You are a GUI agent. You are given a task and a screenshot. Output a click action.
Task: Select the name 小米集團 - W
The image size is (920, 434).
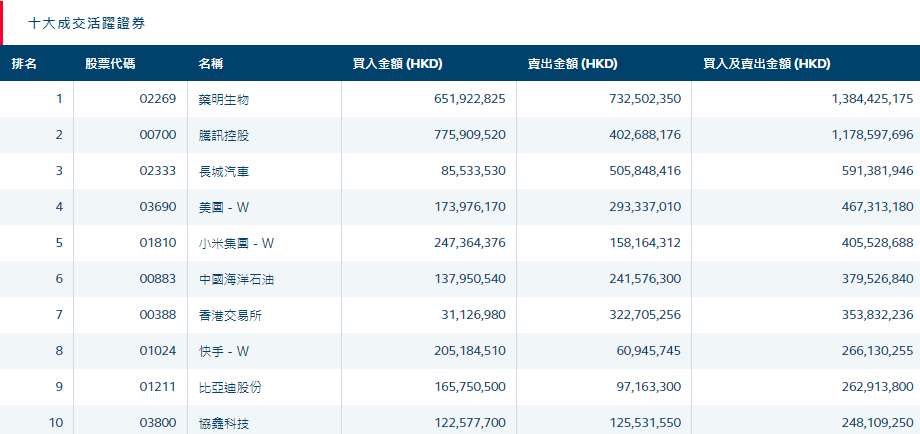(236, 243)
